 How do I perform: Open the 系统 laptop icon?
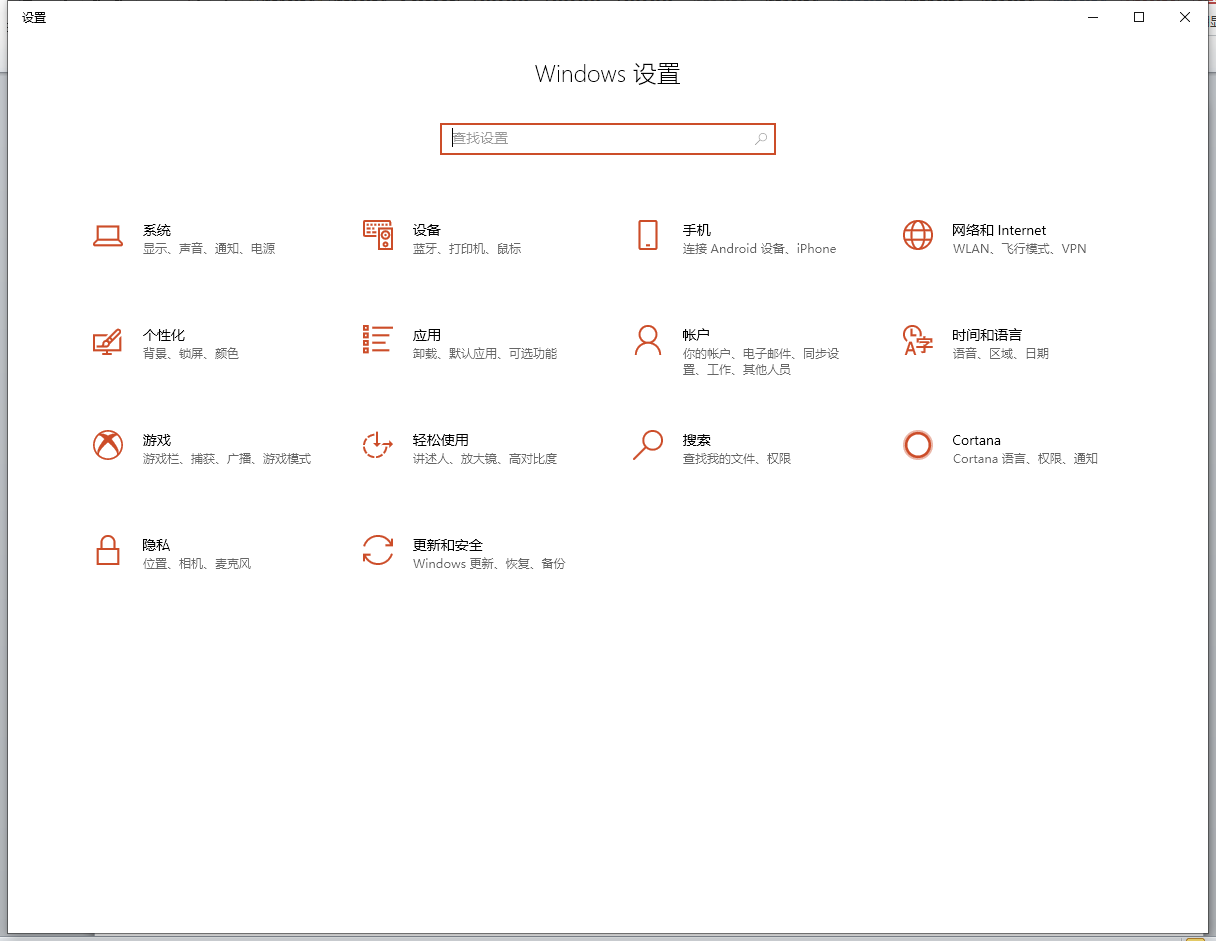[107, 236]
